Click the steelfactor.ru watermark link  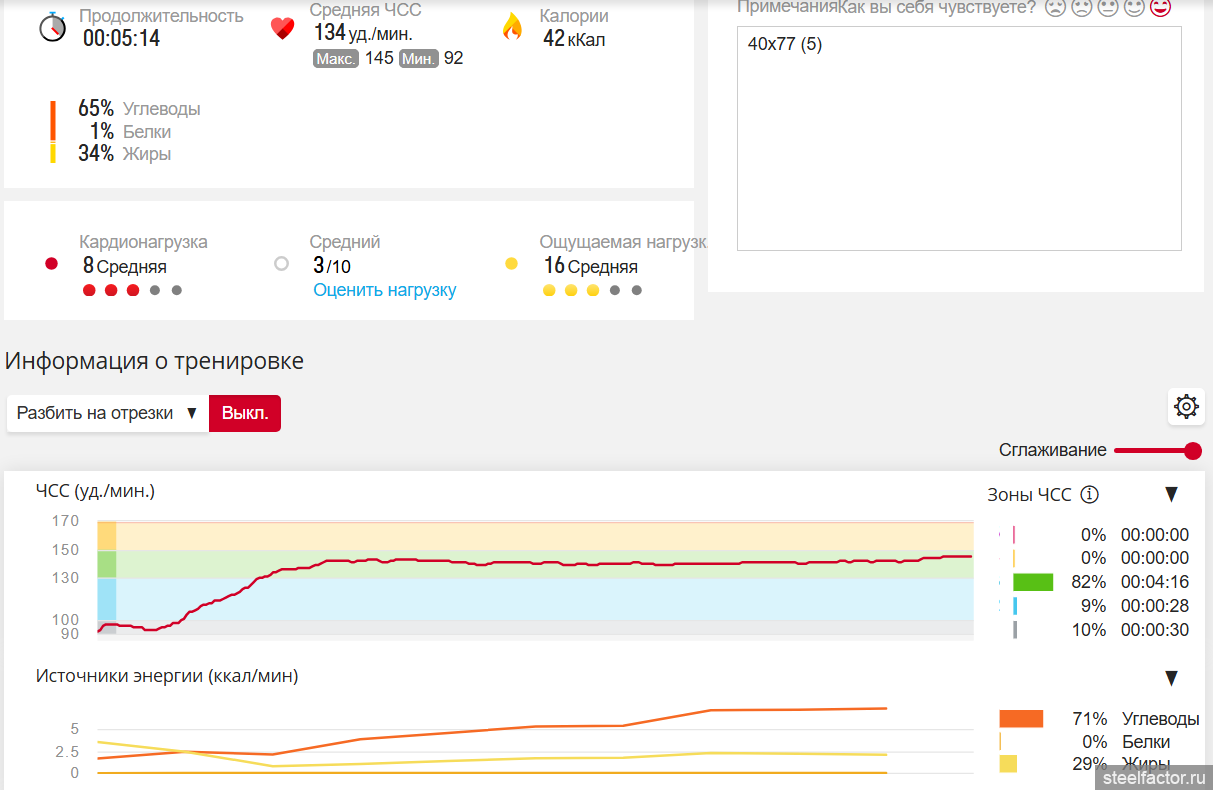point(1153,777)
